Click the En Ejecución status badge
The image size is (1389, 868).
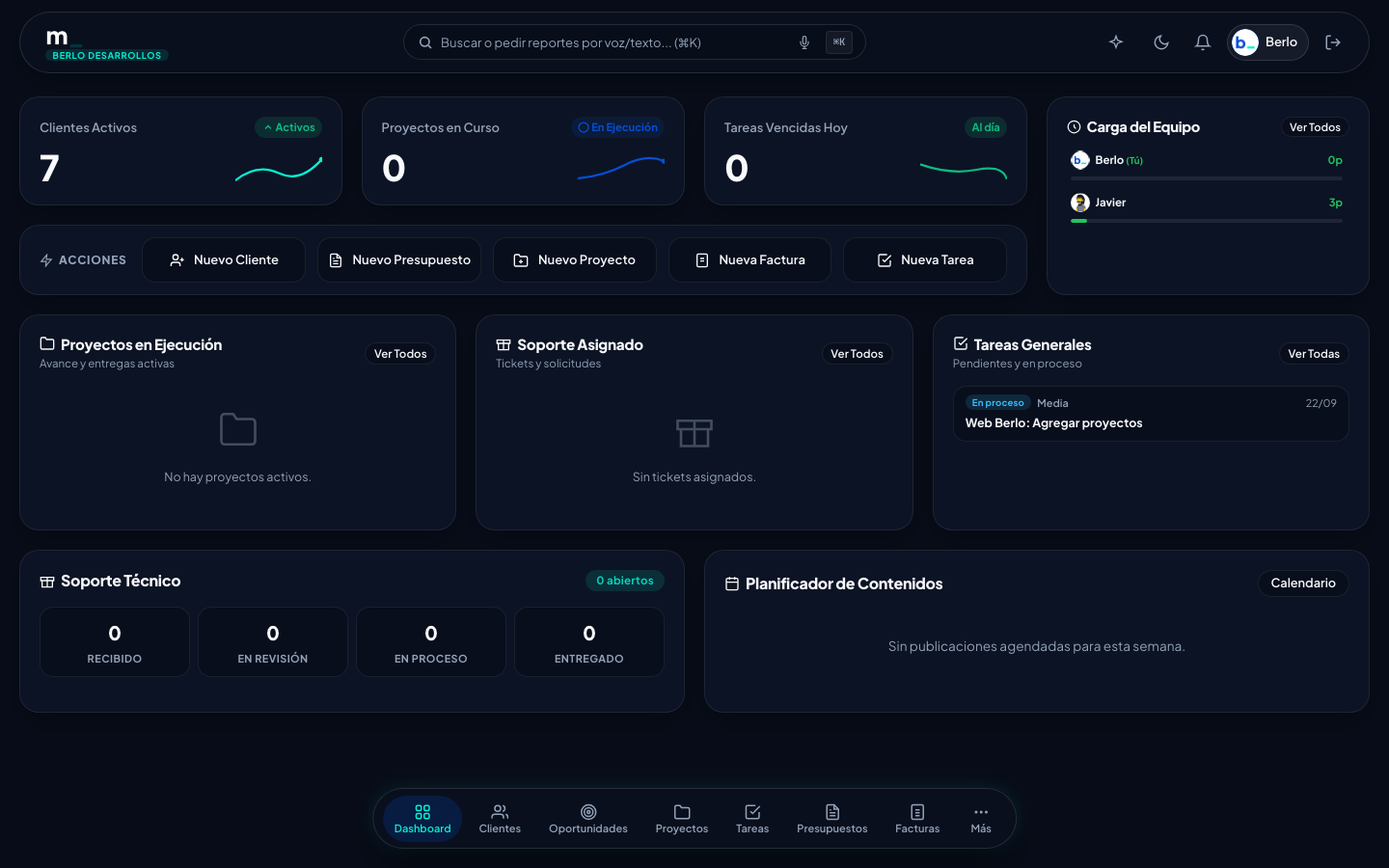coord(617,127)
